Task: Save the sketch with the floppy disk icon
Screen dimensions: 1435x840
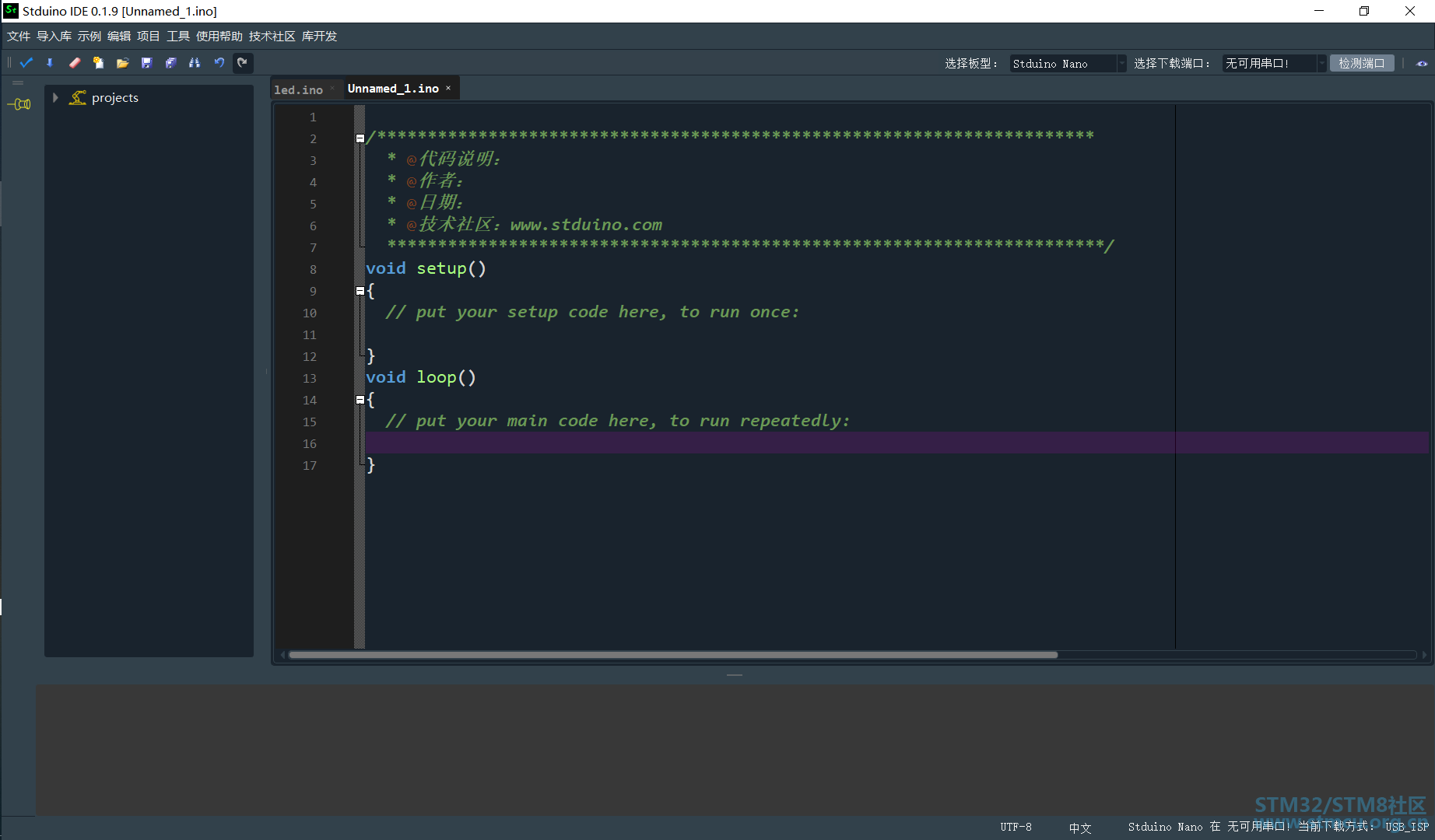Action: pyautogui.click(x=146, y=63)
